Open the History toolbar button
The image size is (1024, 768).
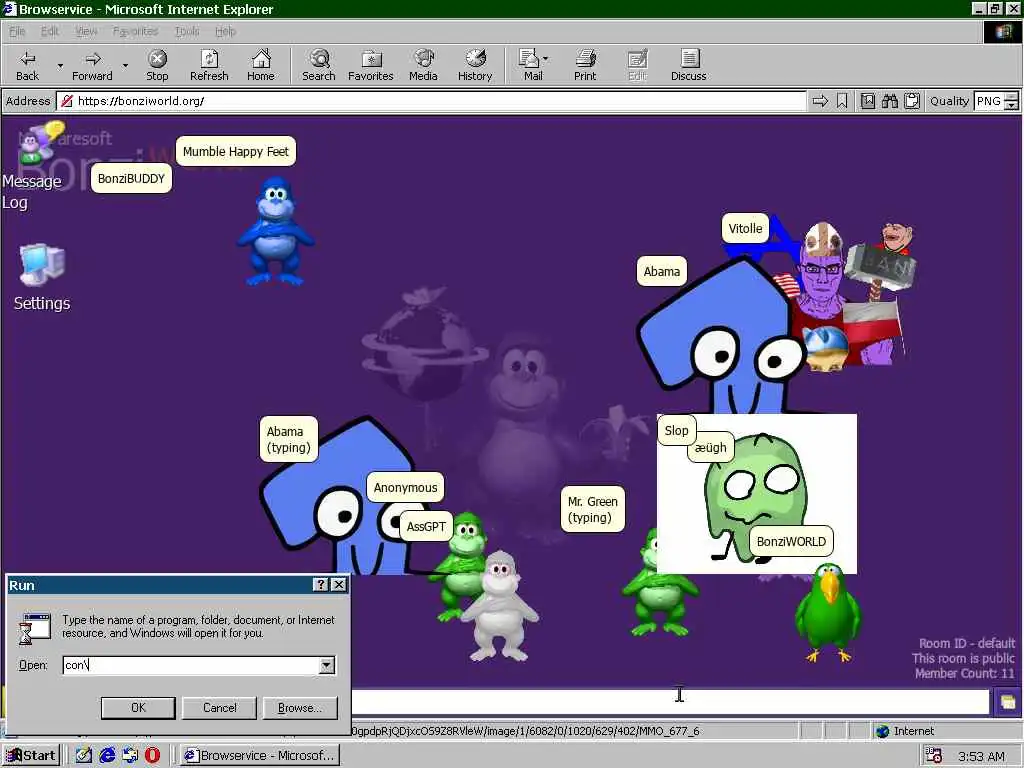click(x=475, y=65)
